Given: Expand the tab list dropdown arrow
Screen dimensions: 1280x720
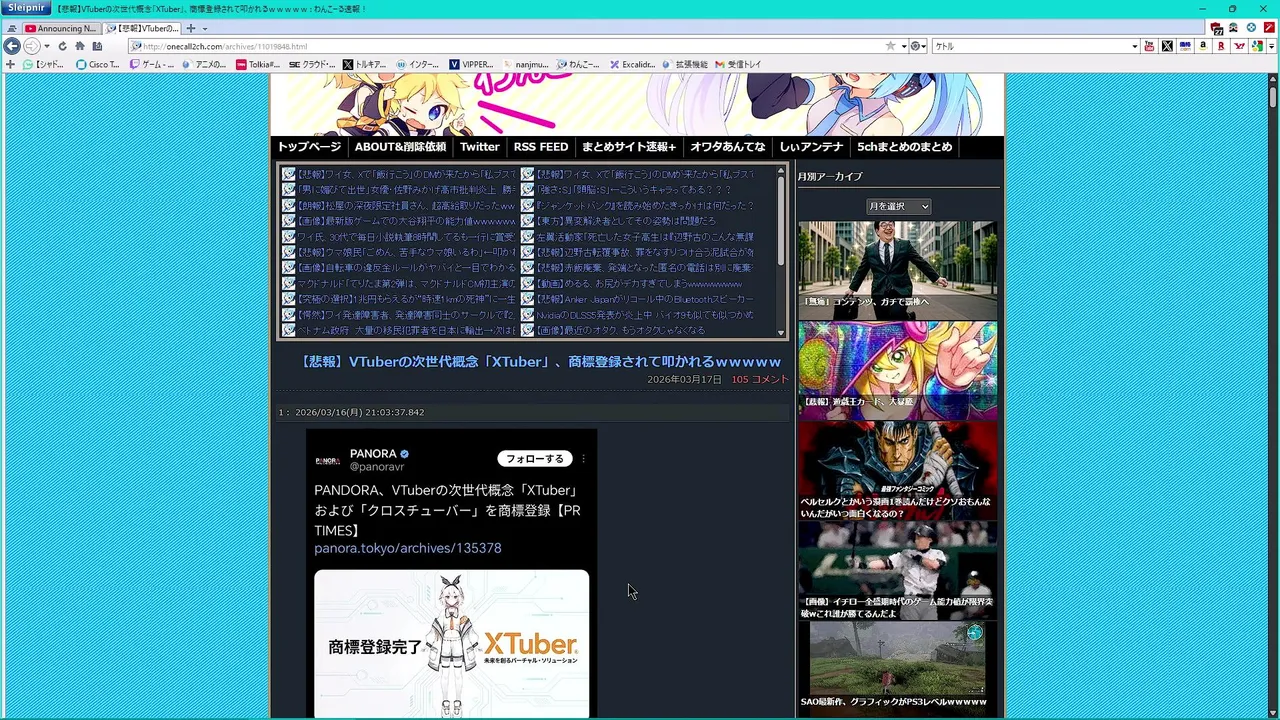Looking at the screenshot, I should coord(205,29).
